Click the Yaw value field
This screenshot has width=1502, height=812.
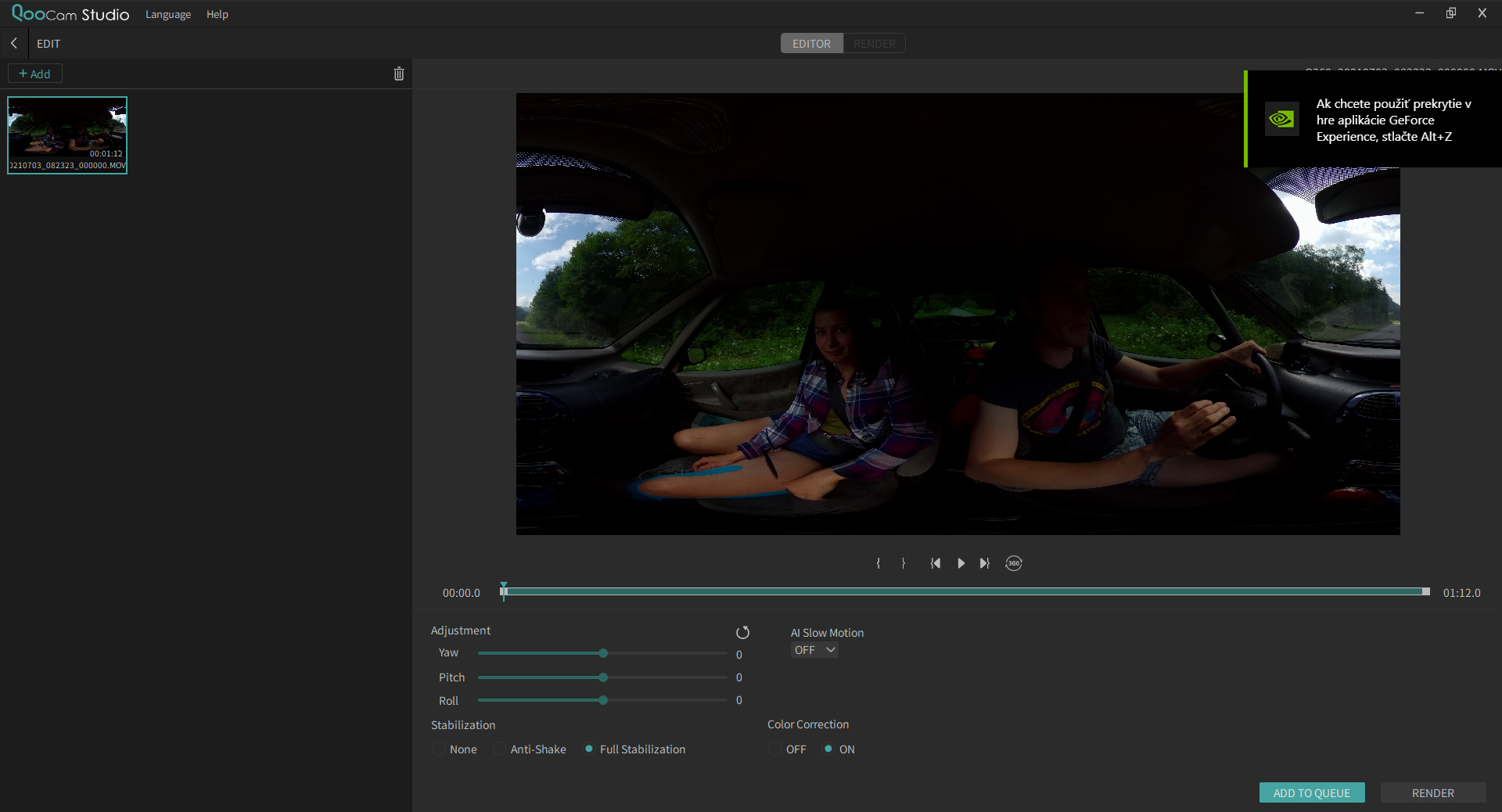[739, 655]
